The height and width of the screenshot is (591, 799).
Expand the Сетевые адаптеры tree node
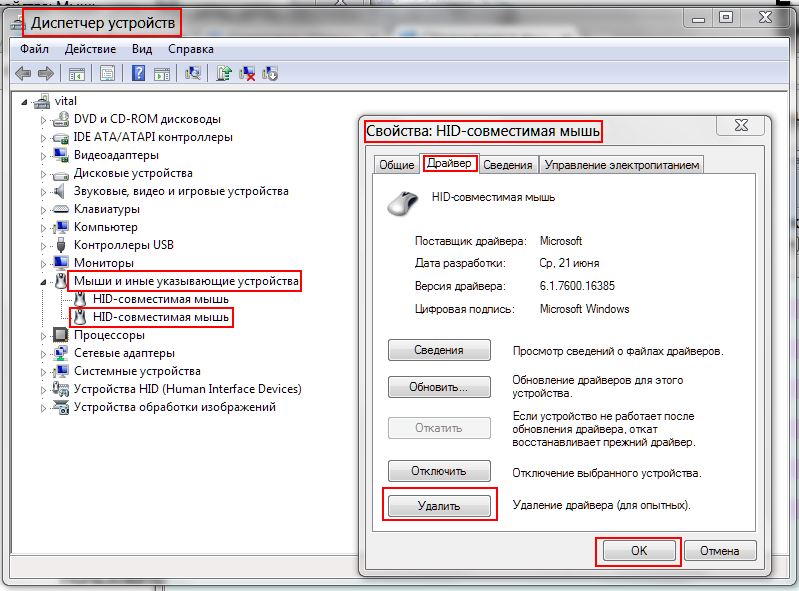[x=44, y=353]
